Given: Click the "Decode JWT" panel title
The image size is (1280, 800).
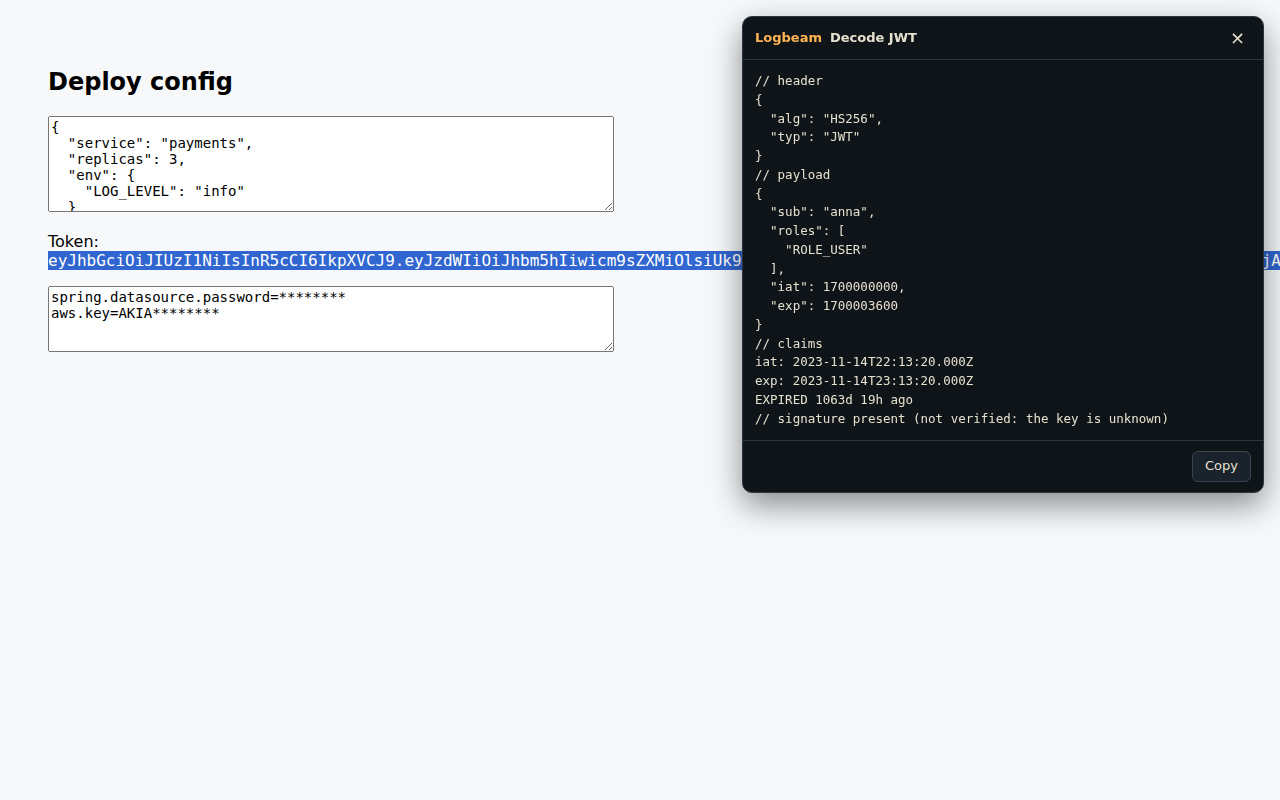Looking at the screenshot, I should pyautogui.click(x=873, y=38).
